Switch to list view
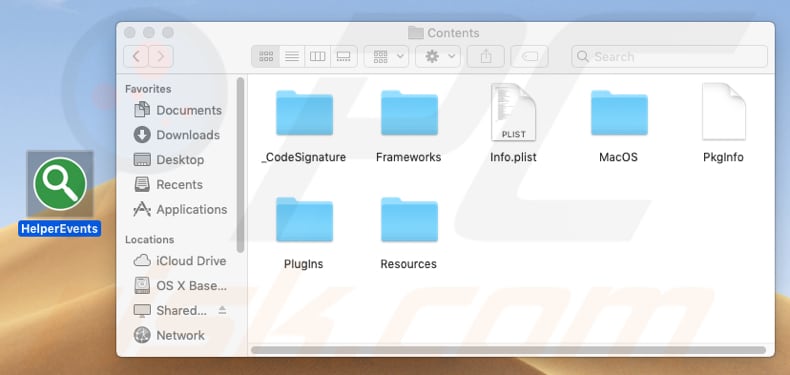This screenshot has height=375, width=790. coord(292,56)
